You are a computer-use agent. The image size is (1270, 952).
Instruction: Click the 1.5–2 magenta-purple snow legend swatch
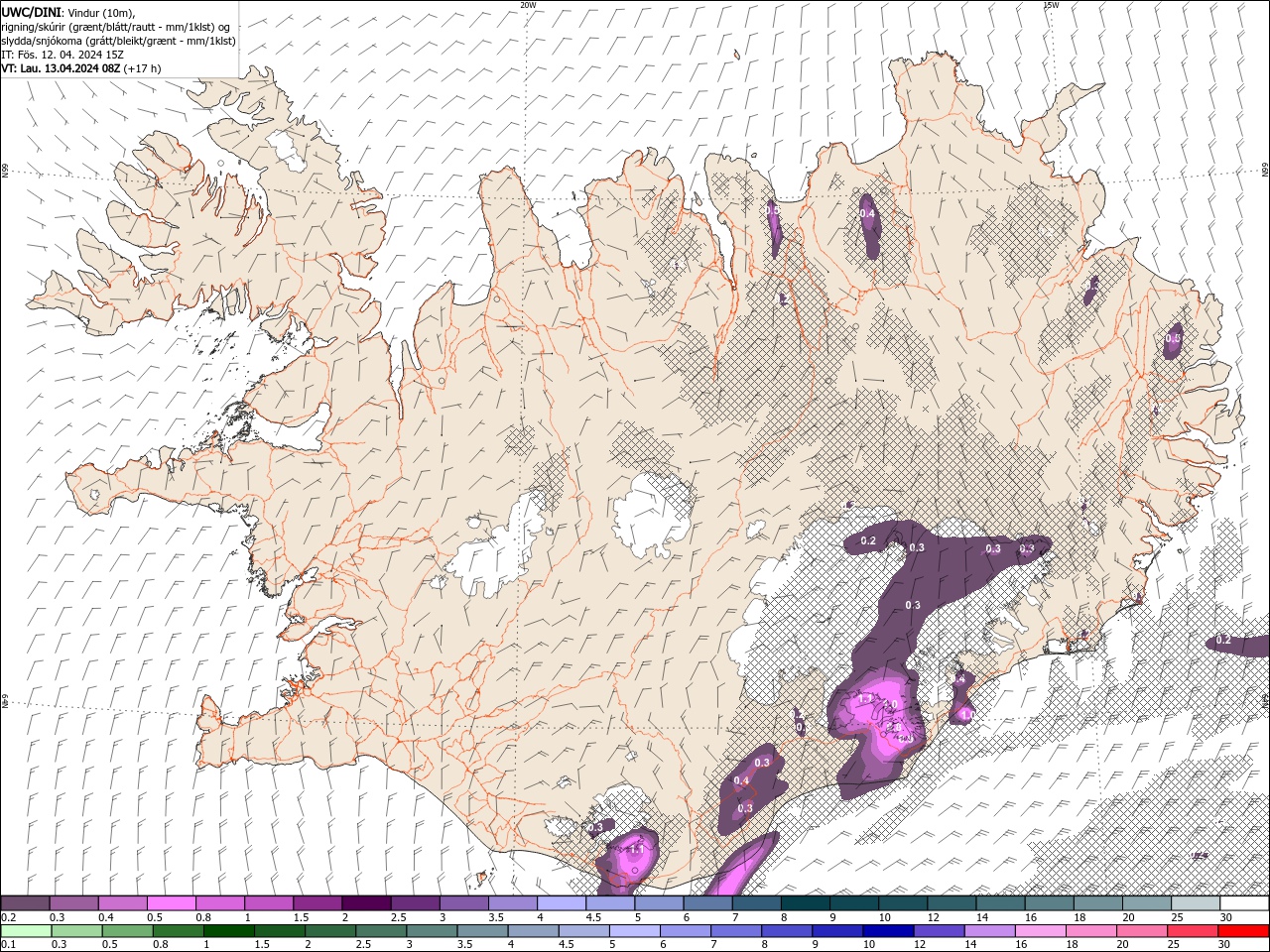click(x=317, y=903)
